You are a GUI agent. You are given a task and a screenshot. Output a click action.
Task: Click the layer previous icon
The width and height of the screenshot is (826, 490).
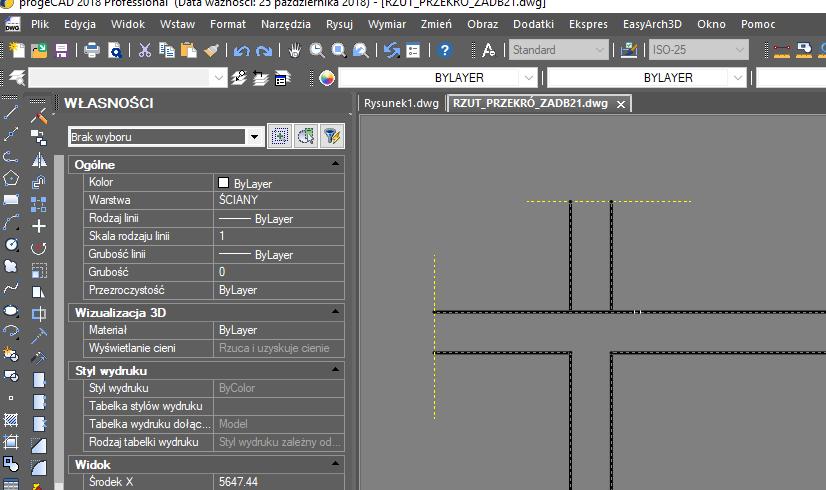(x=260, y=78)
